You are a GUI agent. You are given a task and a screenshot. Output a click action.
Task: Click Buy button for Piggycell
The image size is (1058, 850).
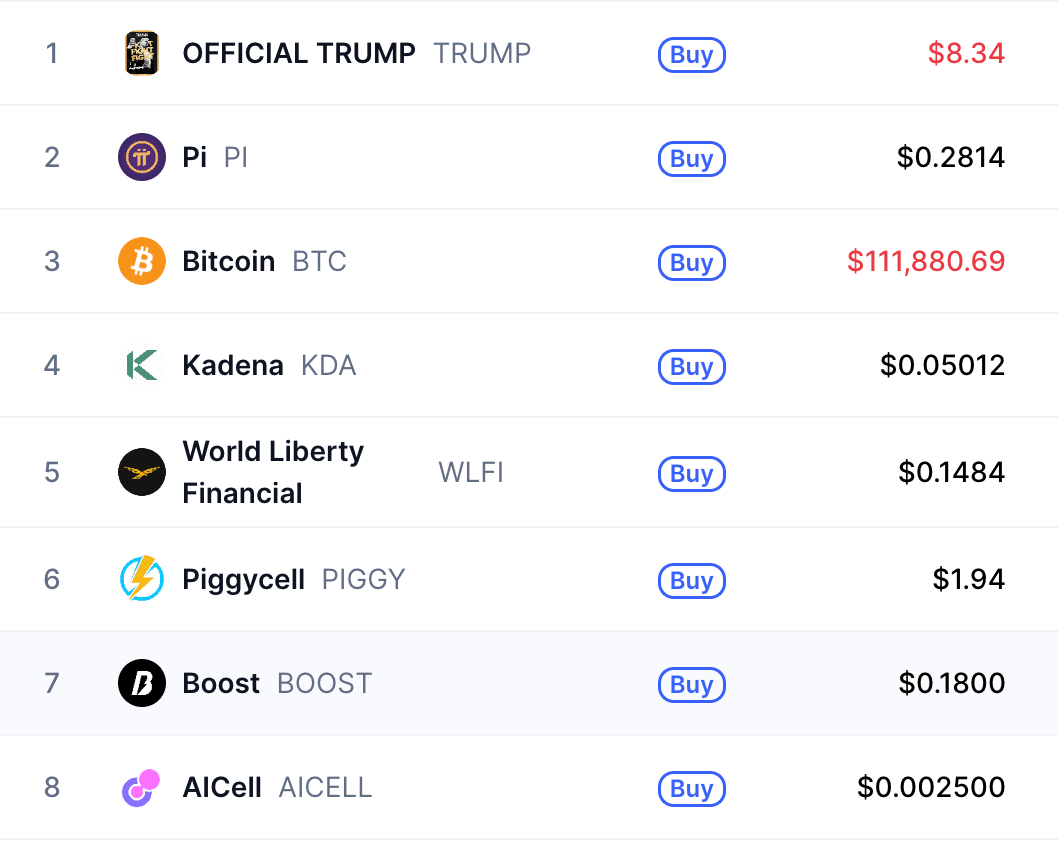[x=692, y=580]
